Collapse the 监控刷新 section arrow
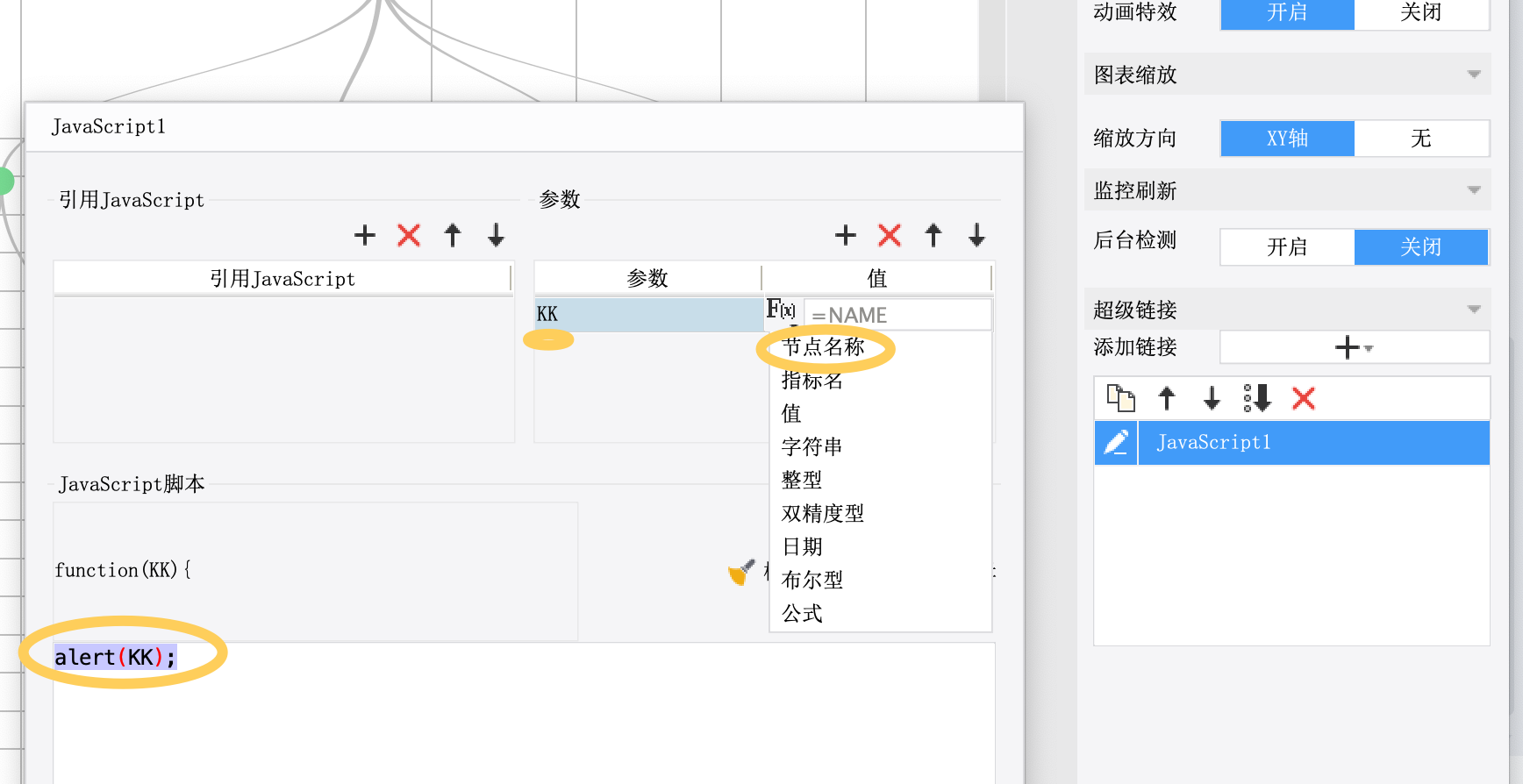The height and width of the screenshot is (784, 1523). (x=1474, y=190)
